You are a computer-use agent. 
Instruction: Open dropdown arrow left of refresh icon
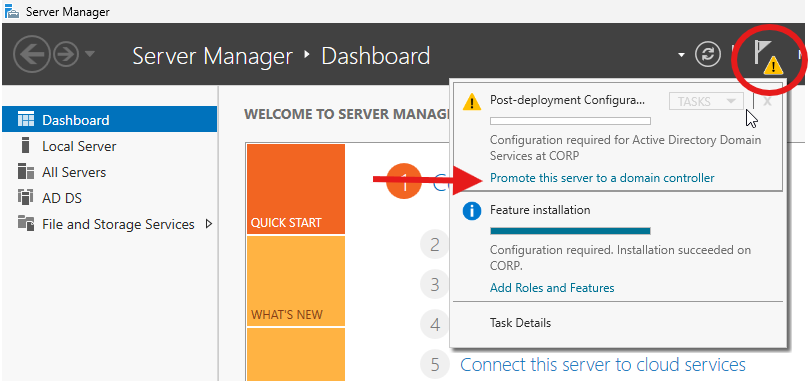coord(682,55)
